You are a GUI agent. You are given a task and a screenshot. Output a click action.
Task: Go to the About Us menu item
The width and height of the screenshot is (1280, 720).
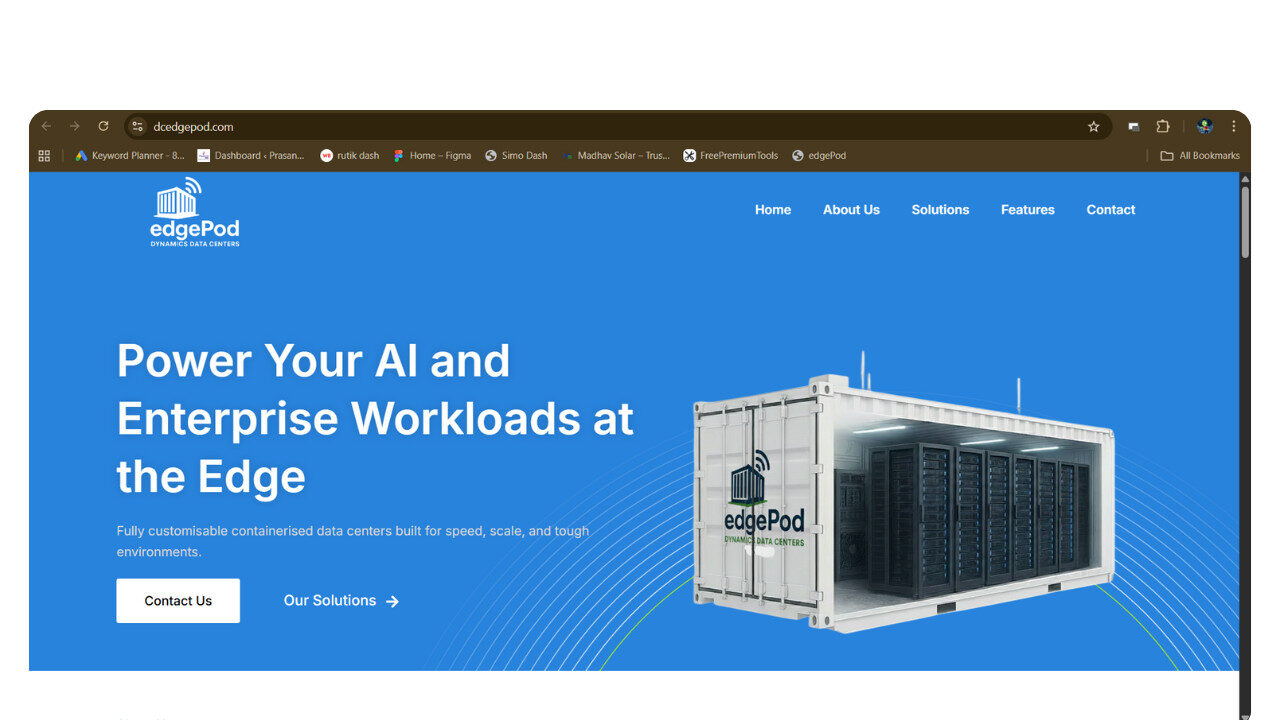[851, 210]
